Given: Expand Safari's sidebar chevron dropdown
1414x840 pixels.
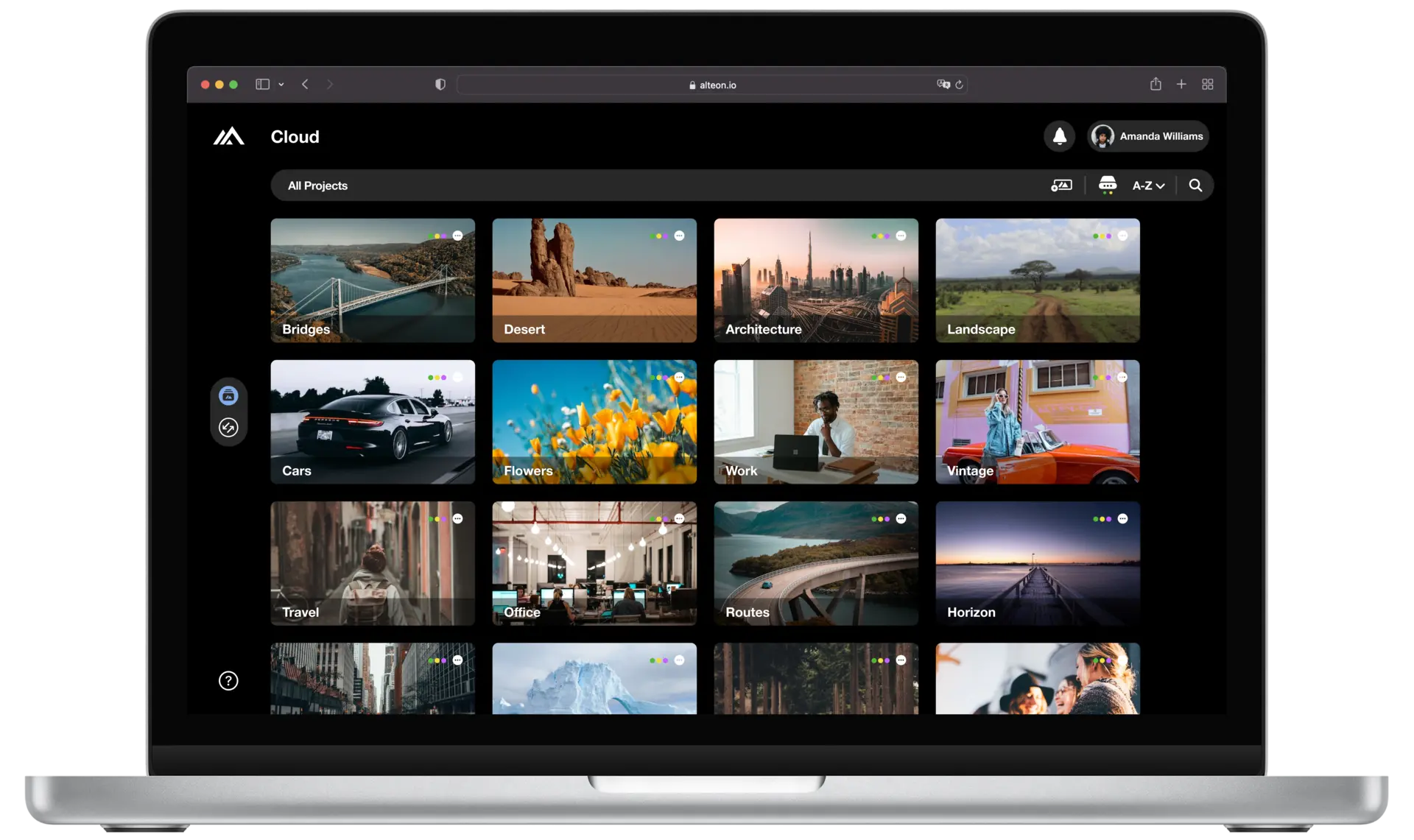Looking at the screenshot, I should point(281,85).
